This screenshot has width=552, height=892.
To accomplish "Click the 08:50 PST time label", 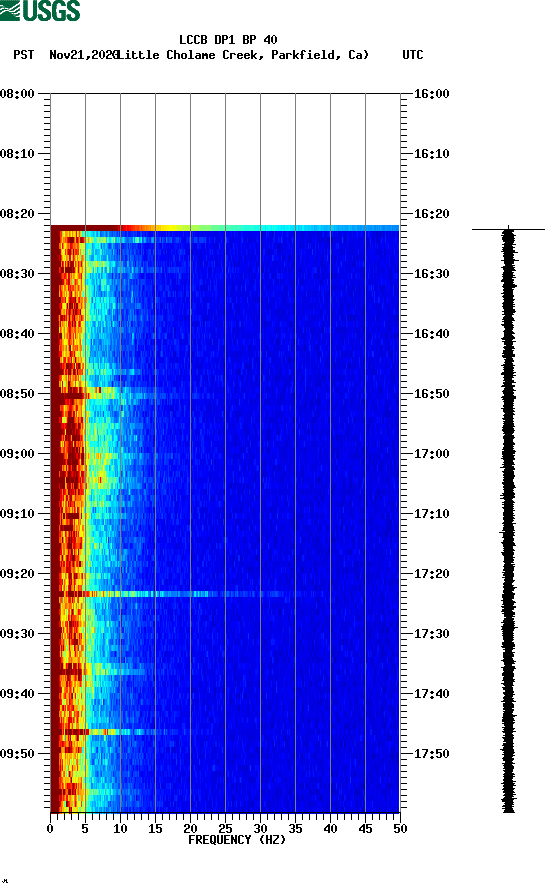I will coord(18,394).
